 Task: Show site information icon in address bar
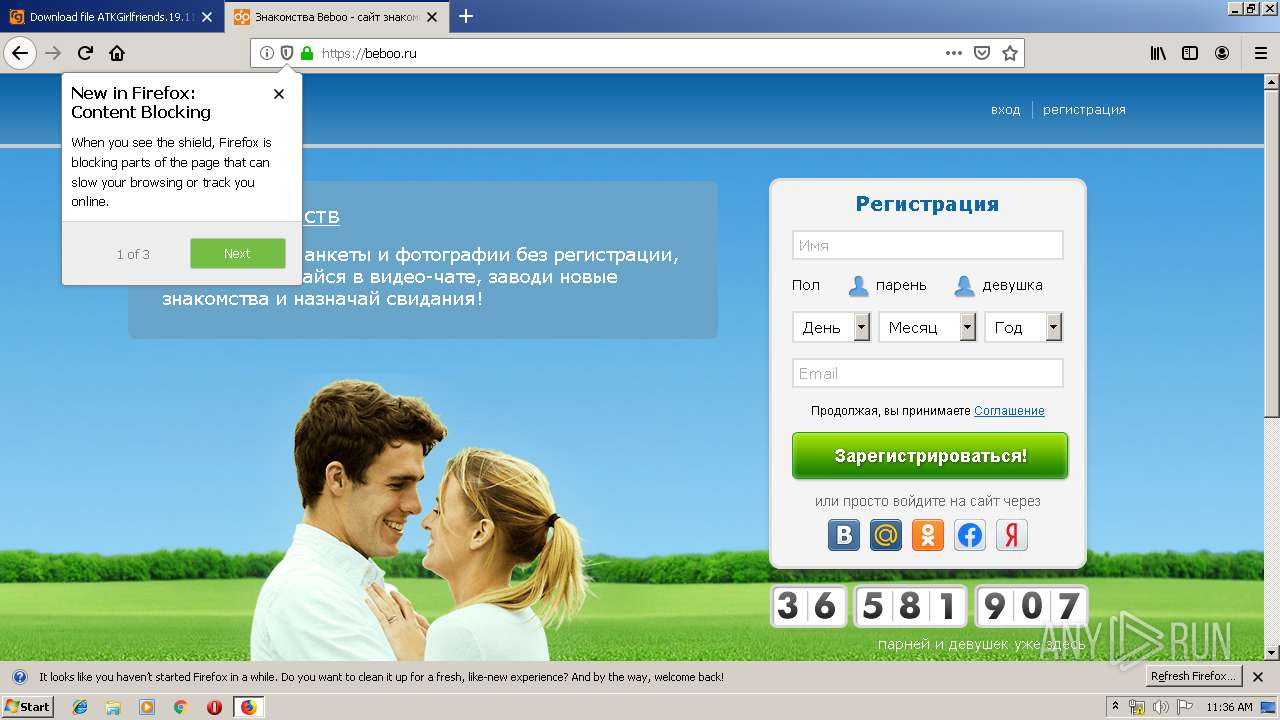(x=266, y=53)
